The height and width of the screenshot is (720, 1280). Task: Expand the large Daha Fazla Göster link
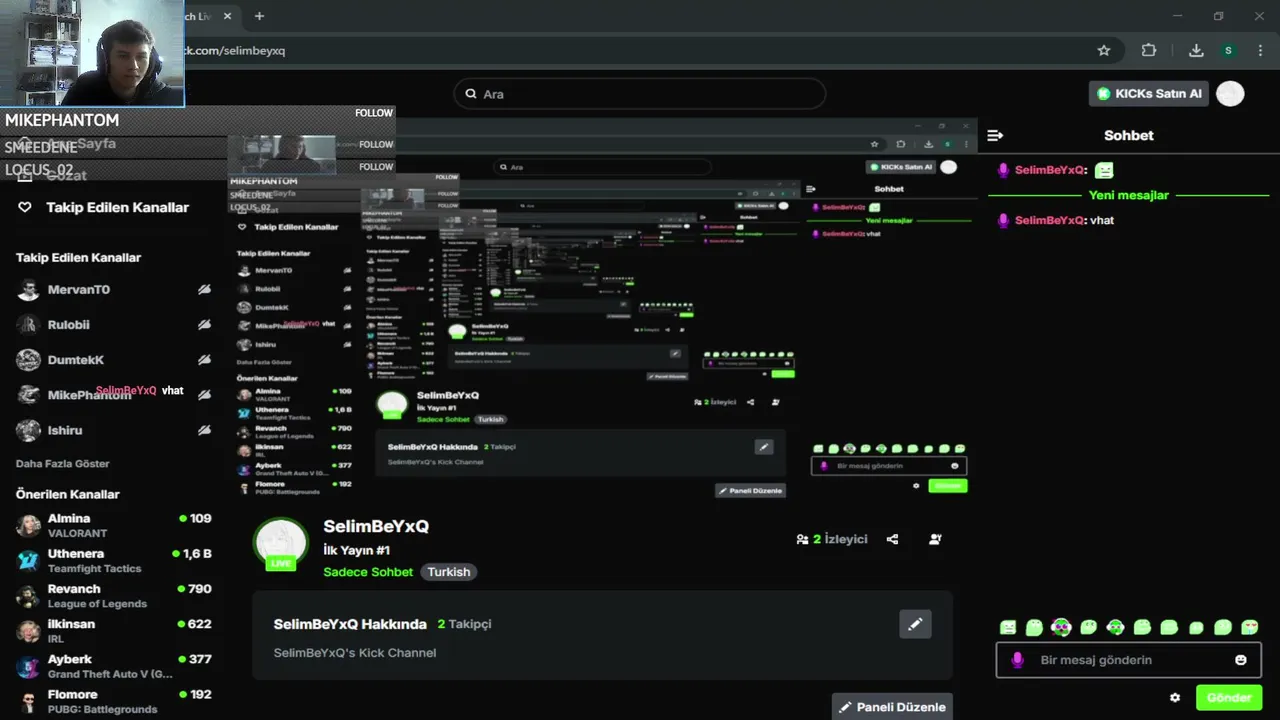[x=63, y=464]
